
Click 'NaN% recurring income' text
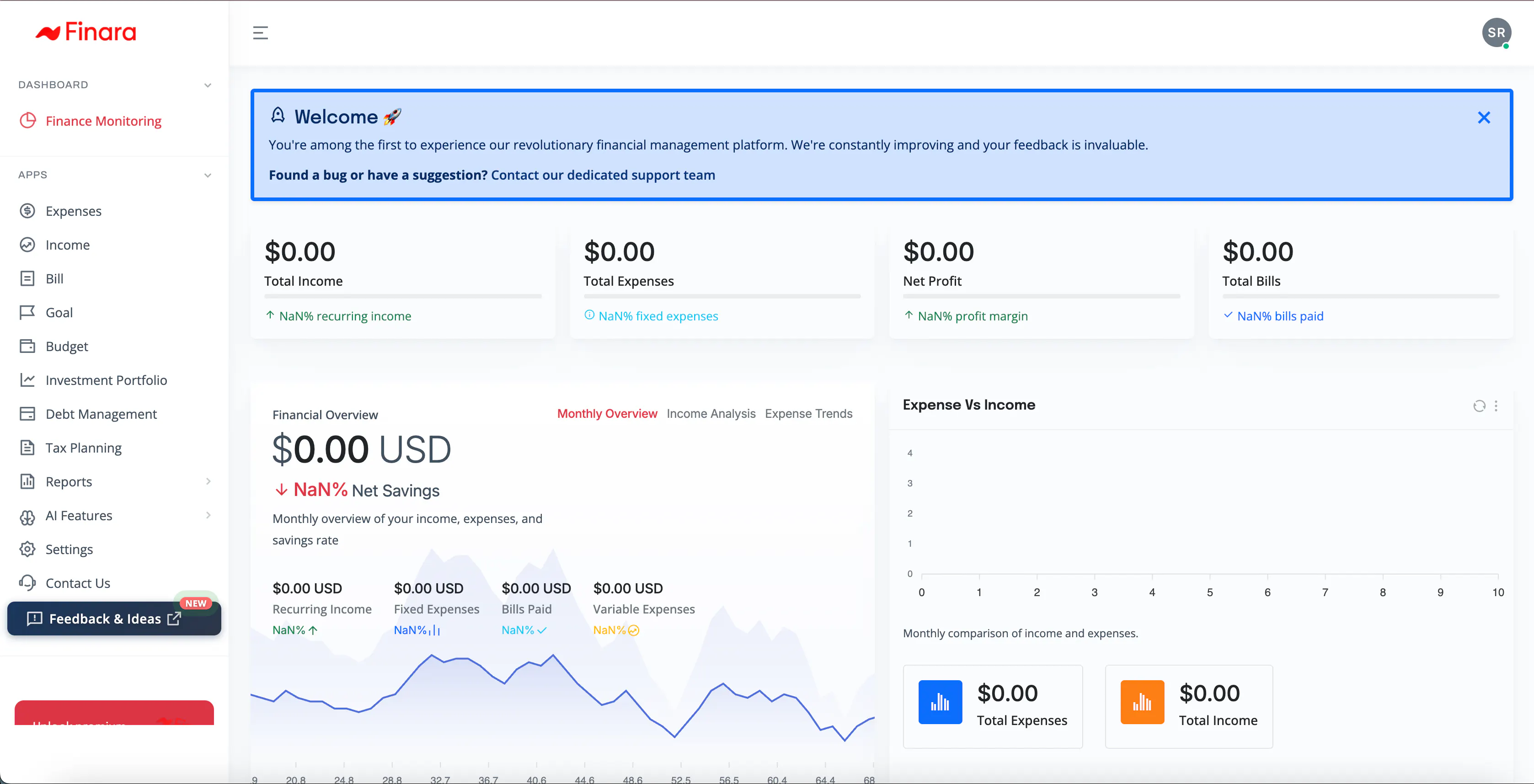click(x=345, y=316)
